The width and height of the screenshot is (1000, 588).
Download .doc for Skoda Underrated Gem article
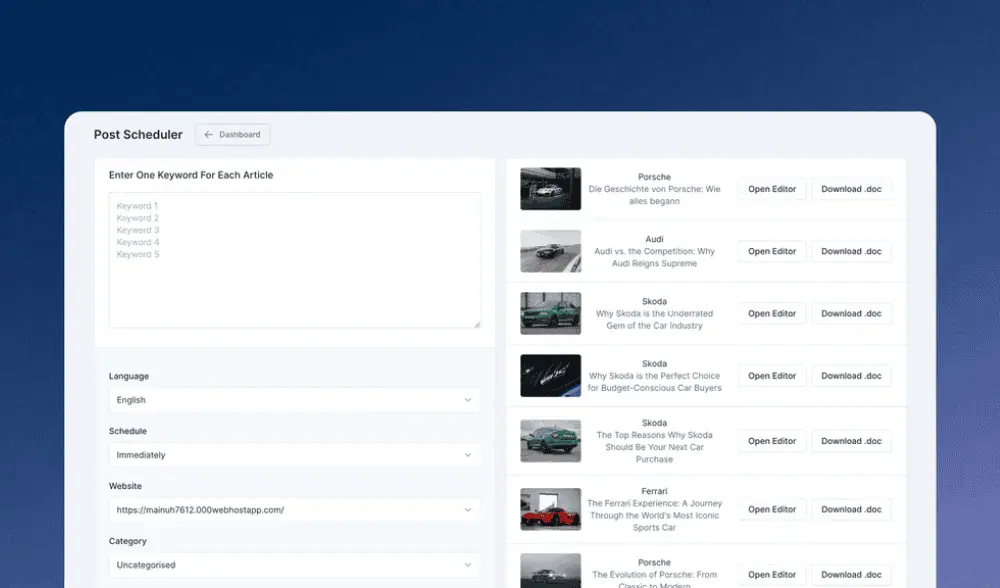coord(851,314)
